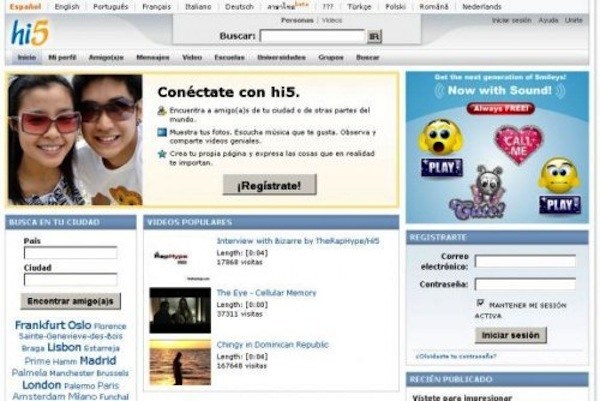Select Manchester in city cloud
The height and width of the screenshot is (401, 600).
72,373
